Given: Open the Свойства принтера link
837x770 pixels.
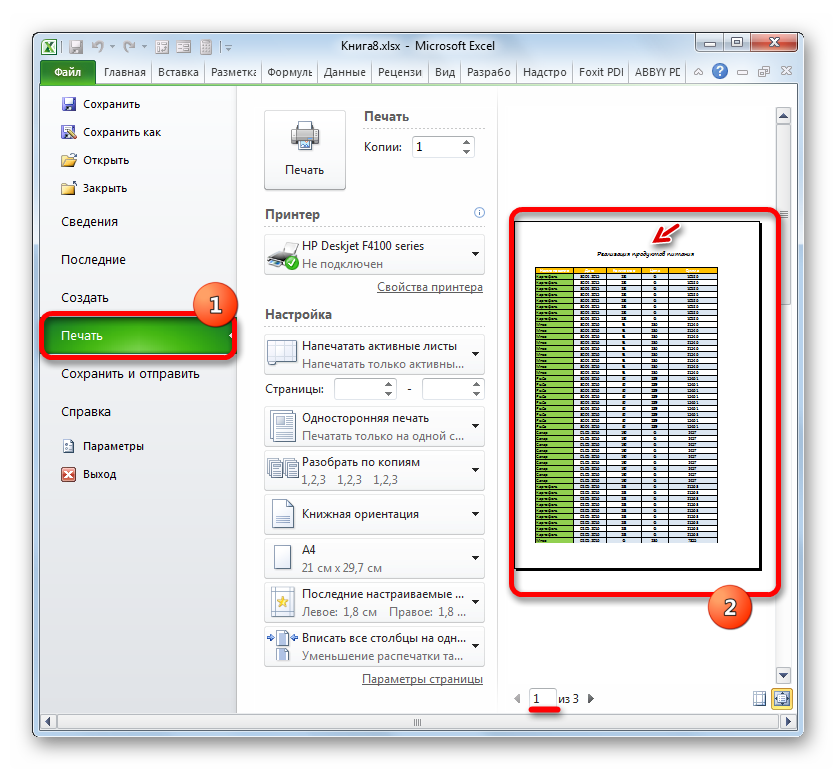Looking at the screenshot, I should (429, 287).
